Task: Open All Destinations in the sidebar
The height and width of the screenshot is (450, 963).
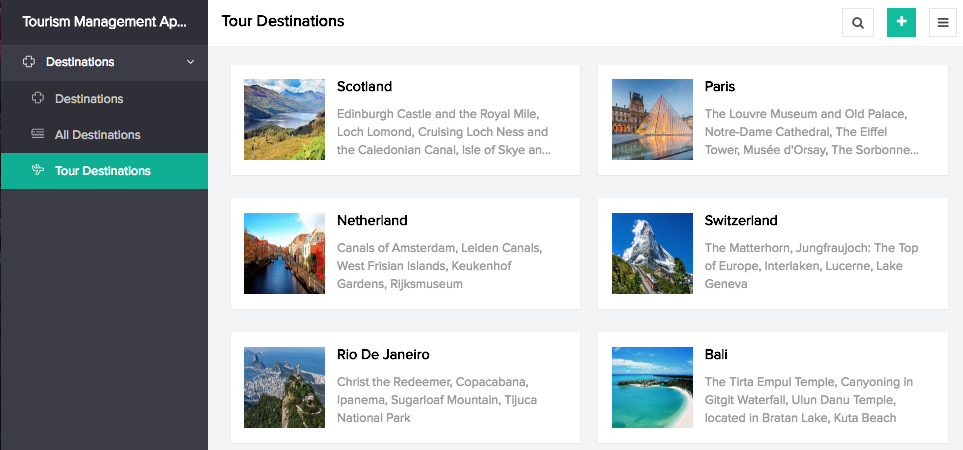Action: [x=97, y=135]
